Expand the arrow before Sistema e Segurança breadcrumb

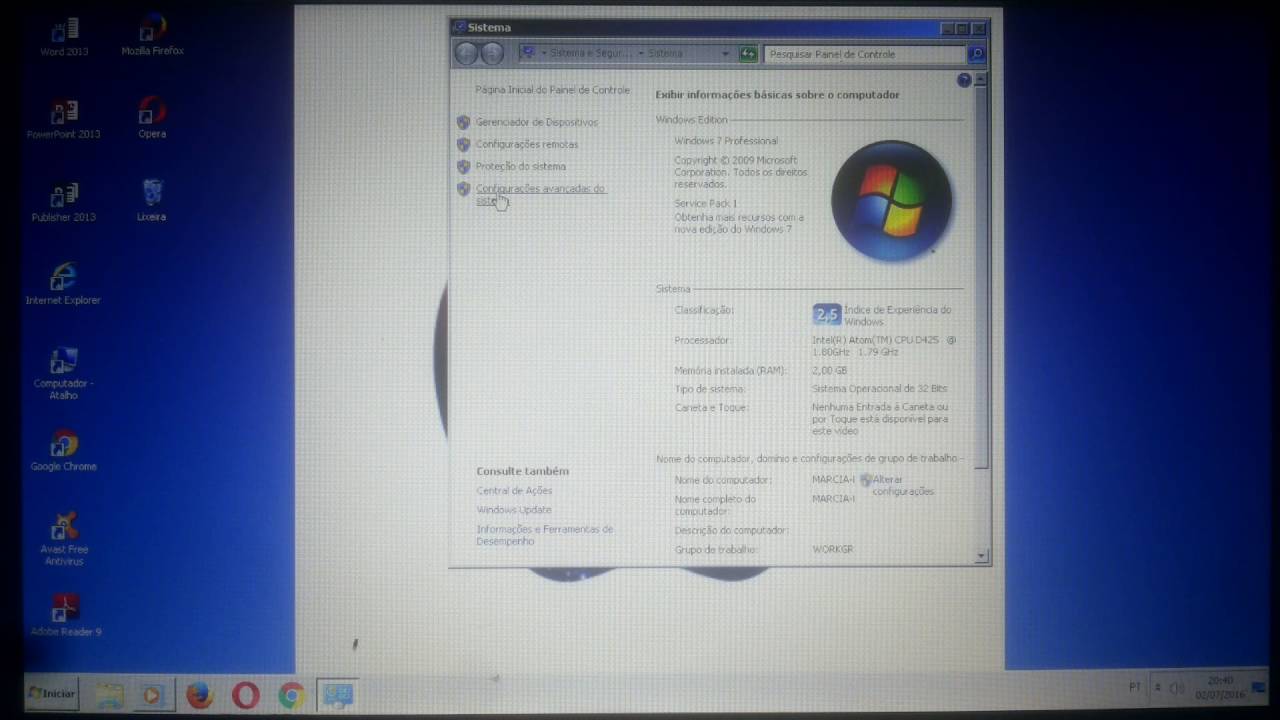tap(543, 54)
